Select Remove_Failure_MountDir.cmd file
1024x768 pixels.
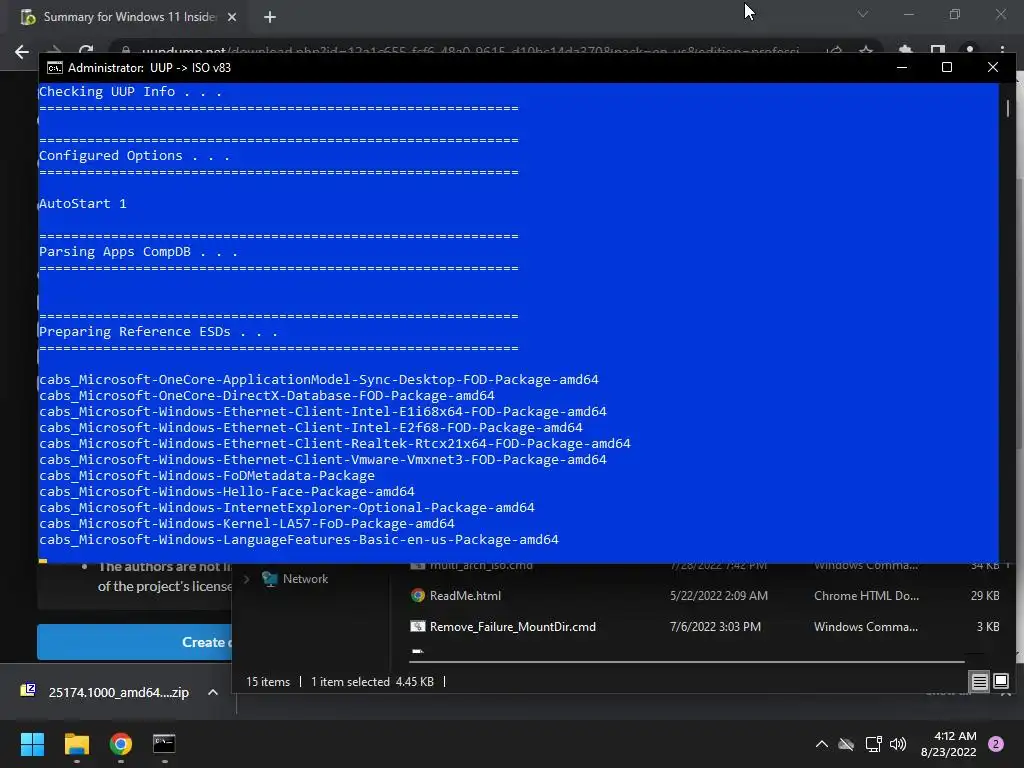(x=513, y=627)
